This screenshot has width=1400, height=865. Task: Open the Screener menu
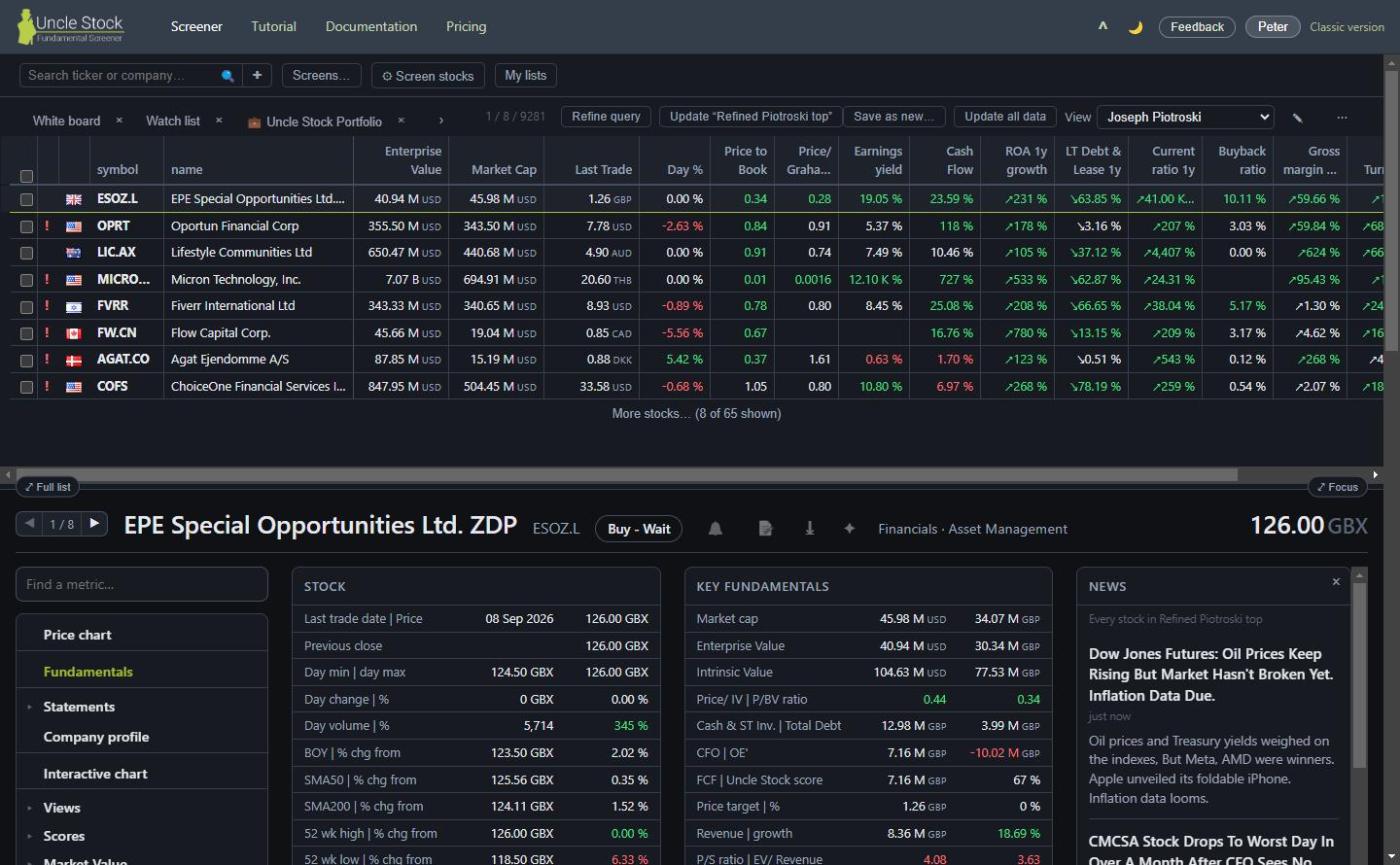coord(196,27)
